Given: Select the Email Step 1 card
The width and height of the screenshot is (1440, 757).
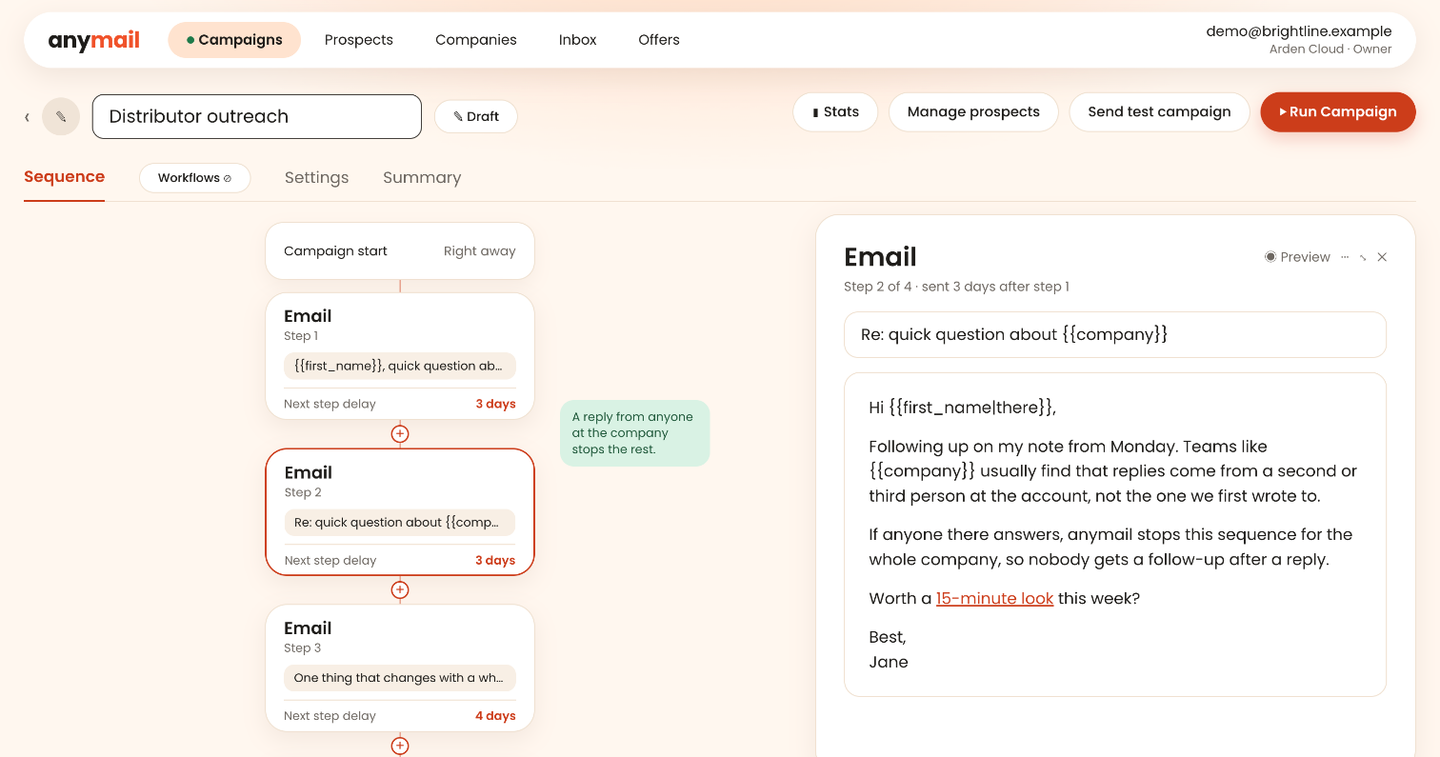Looking at the screenshot, I should click(x=400, y=356).
